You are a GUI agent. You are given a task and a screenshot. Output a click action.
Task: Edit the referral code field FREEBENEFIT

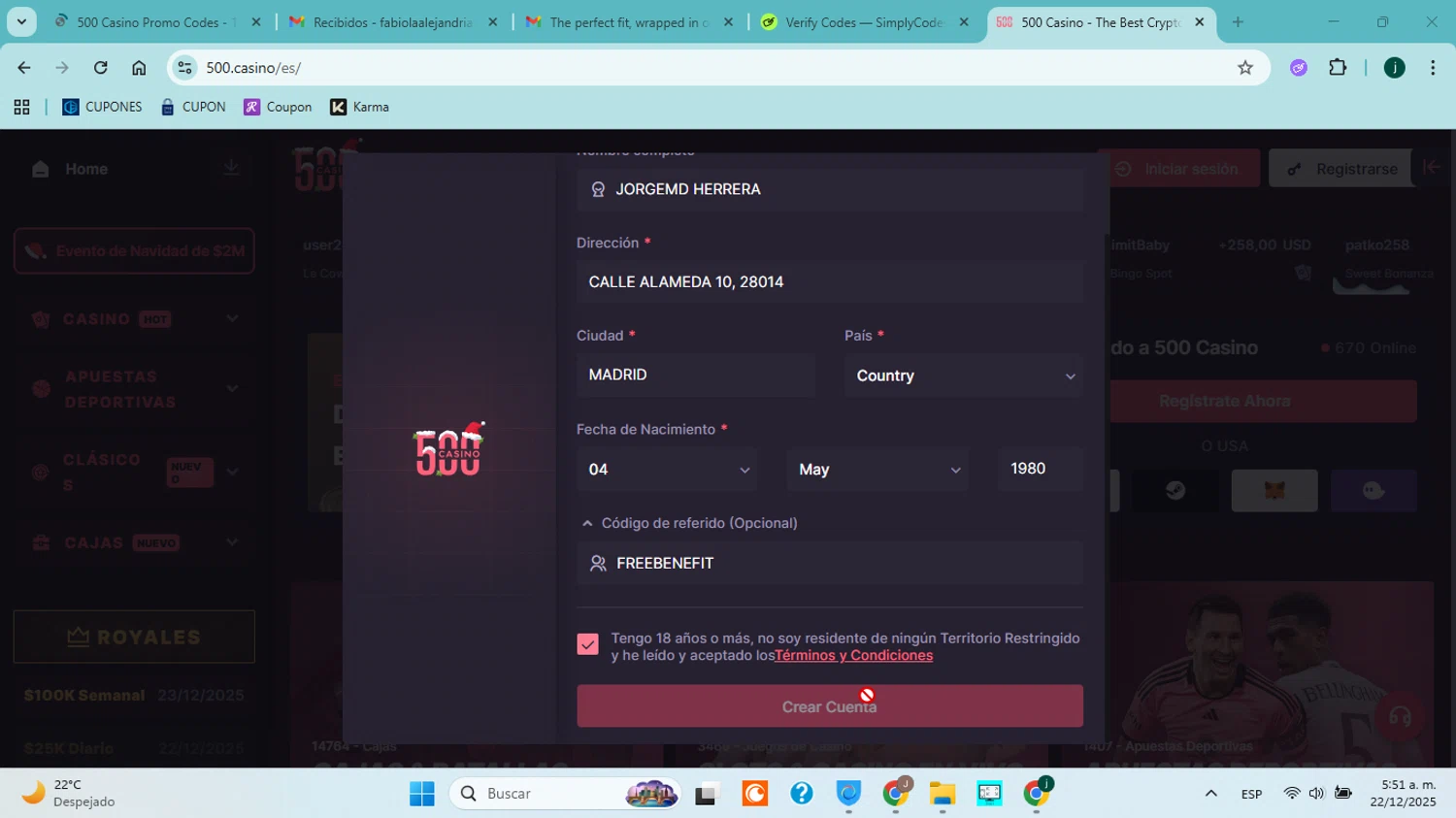click(830, 563)
